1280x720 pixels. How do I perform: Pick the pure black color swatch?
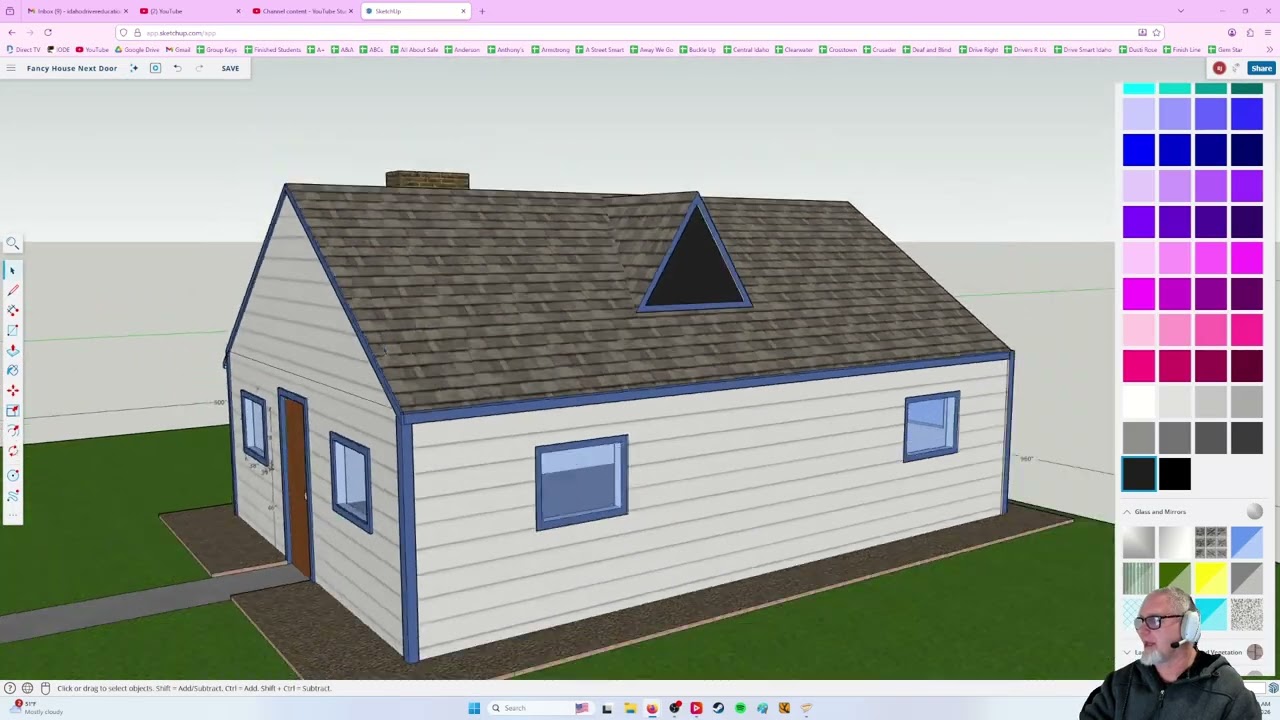pos(1175,474)
